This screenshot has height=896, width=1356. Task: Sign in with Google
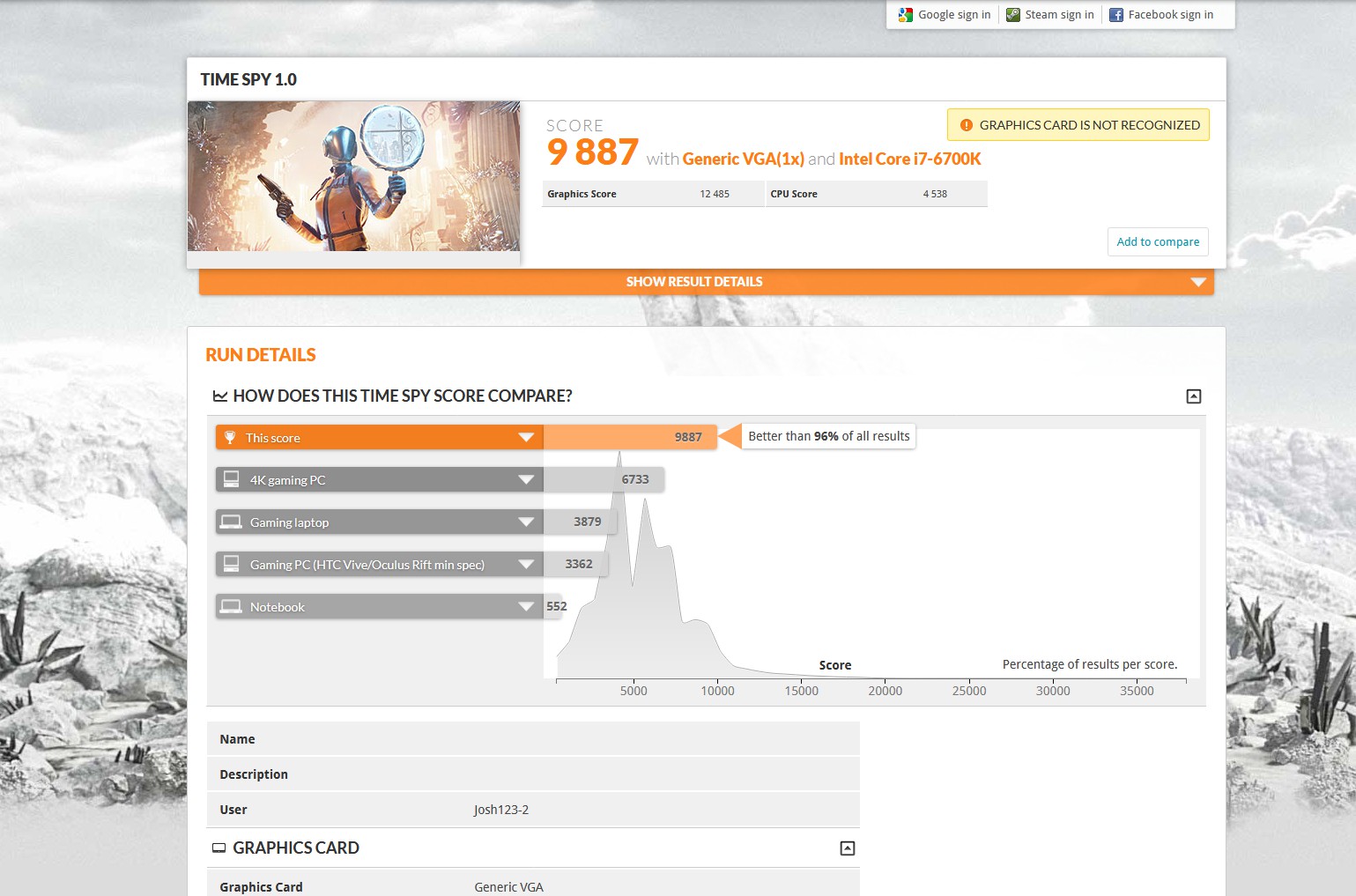[945, 15]
